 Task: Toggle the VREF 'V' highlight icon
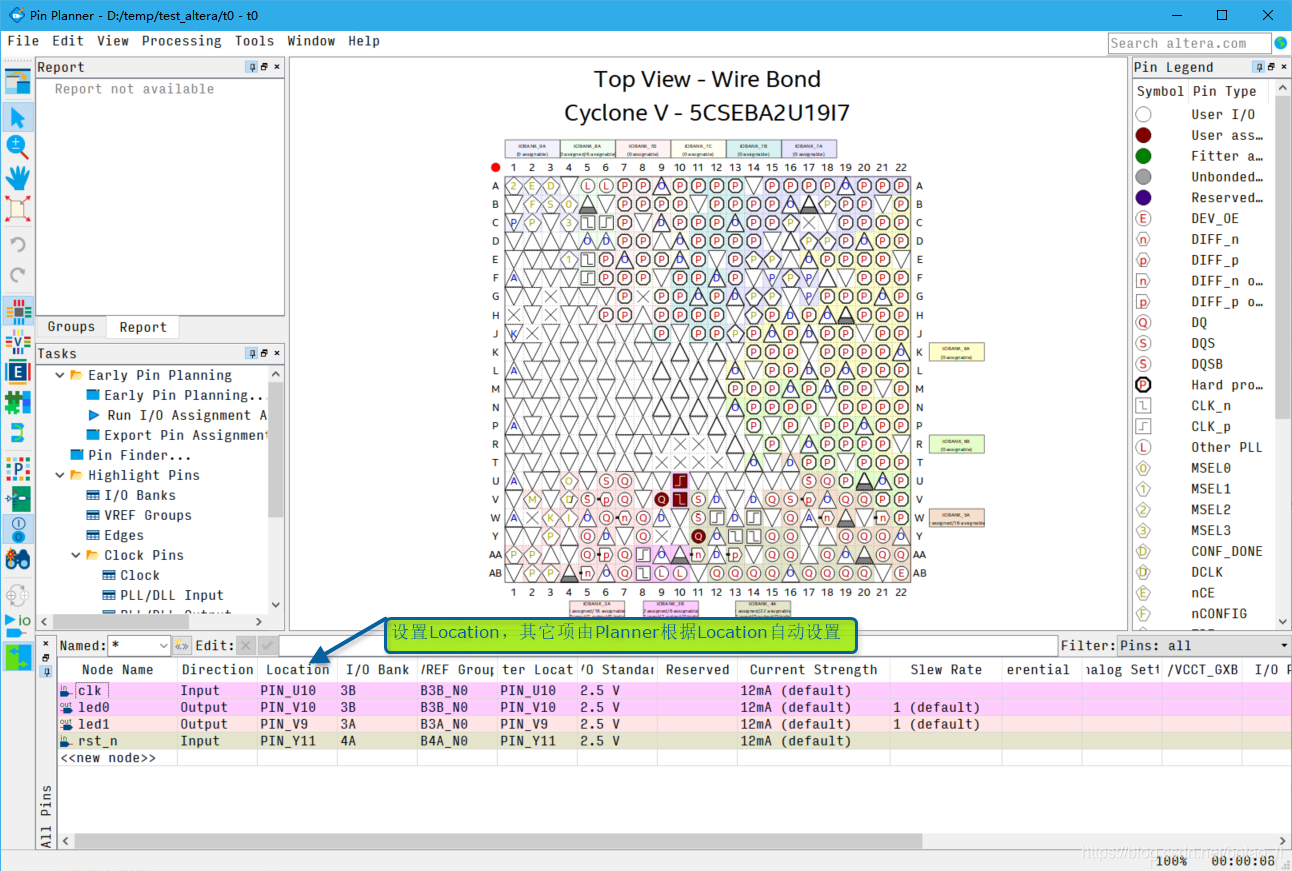17,342
